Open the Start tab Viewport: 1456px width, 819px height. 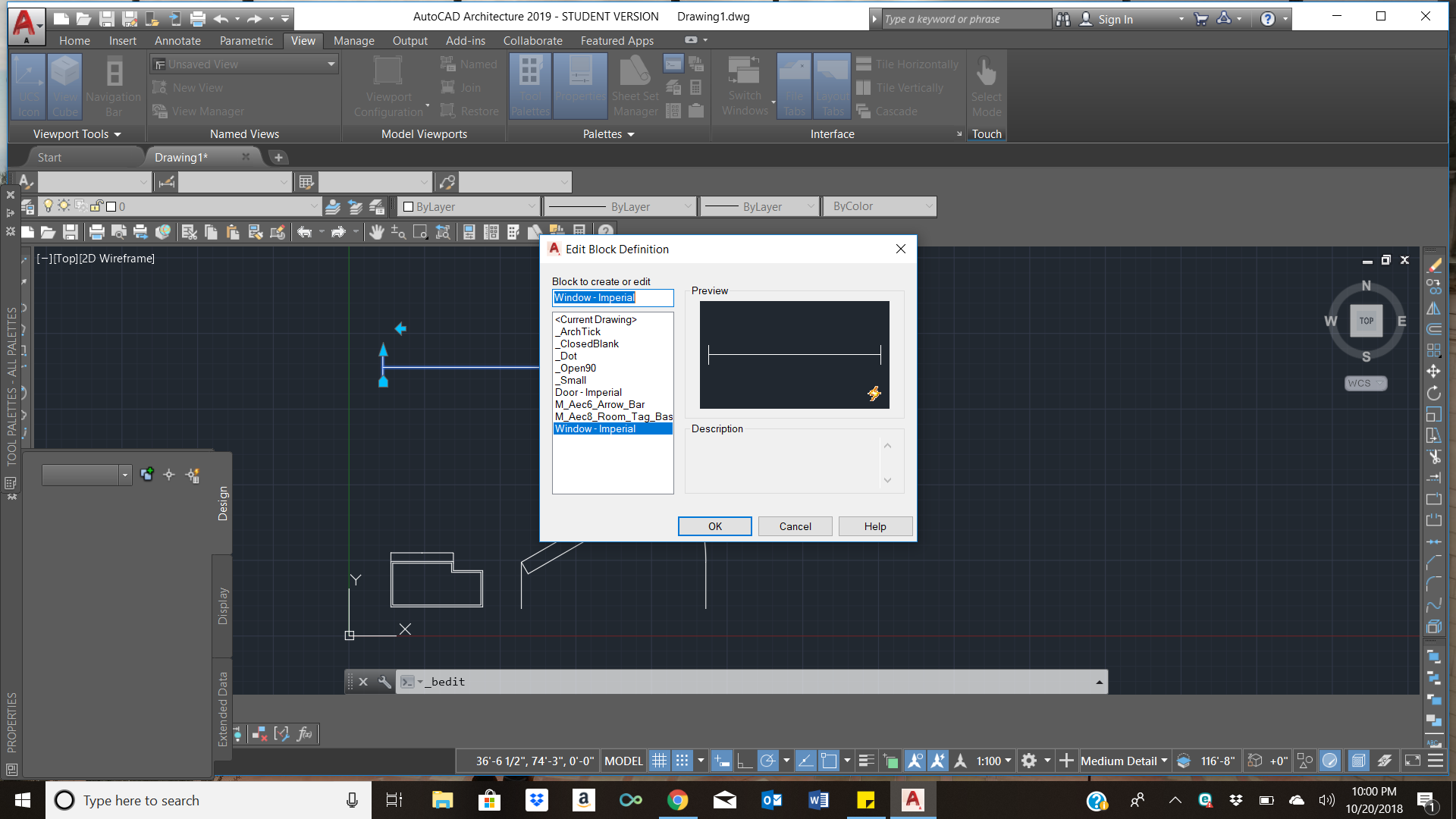pyautogui.click(x=49, y=157)
